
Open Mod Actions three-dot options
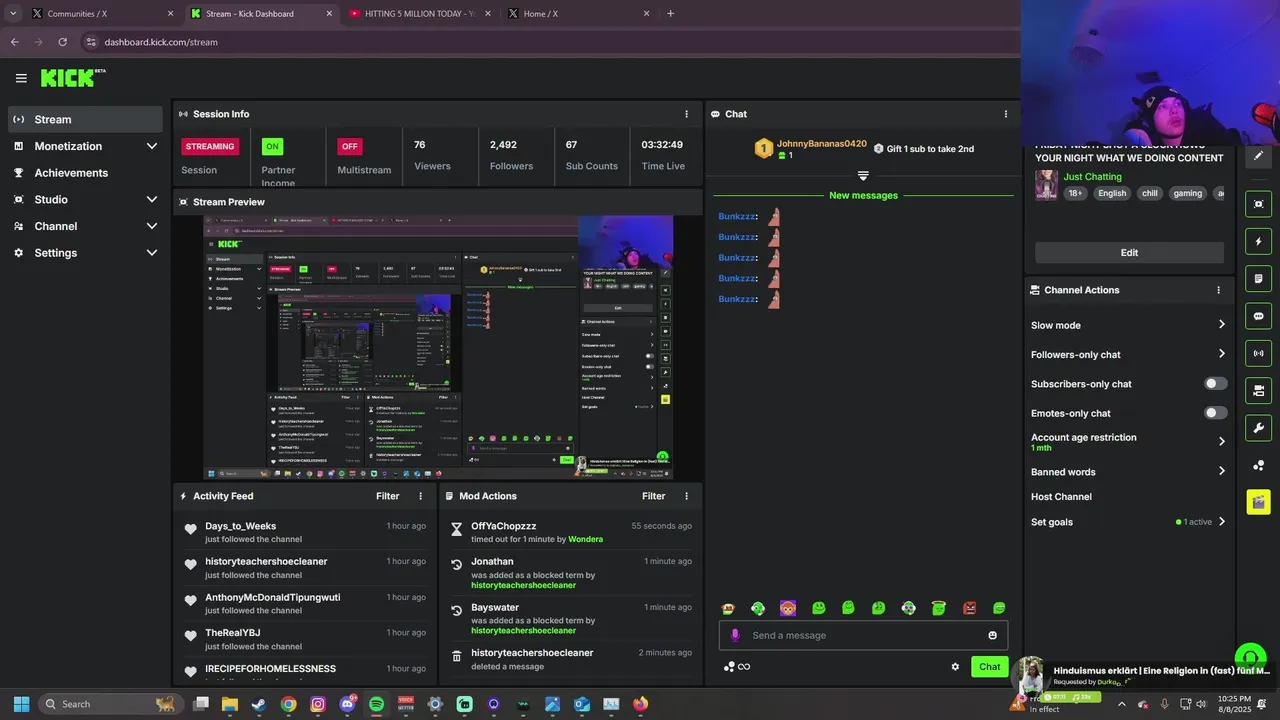pyautogui.click(x=686, y=496)
